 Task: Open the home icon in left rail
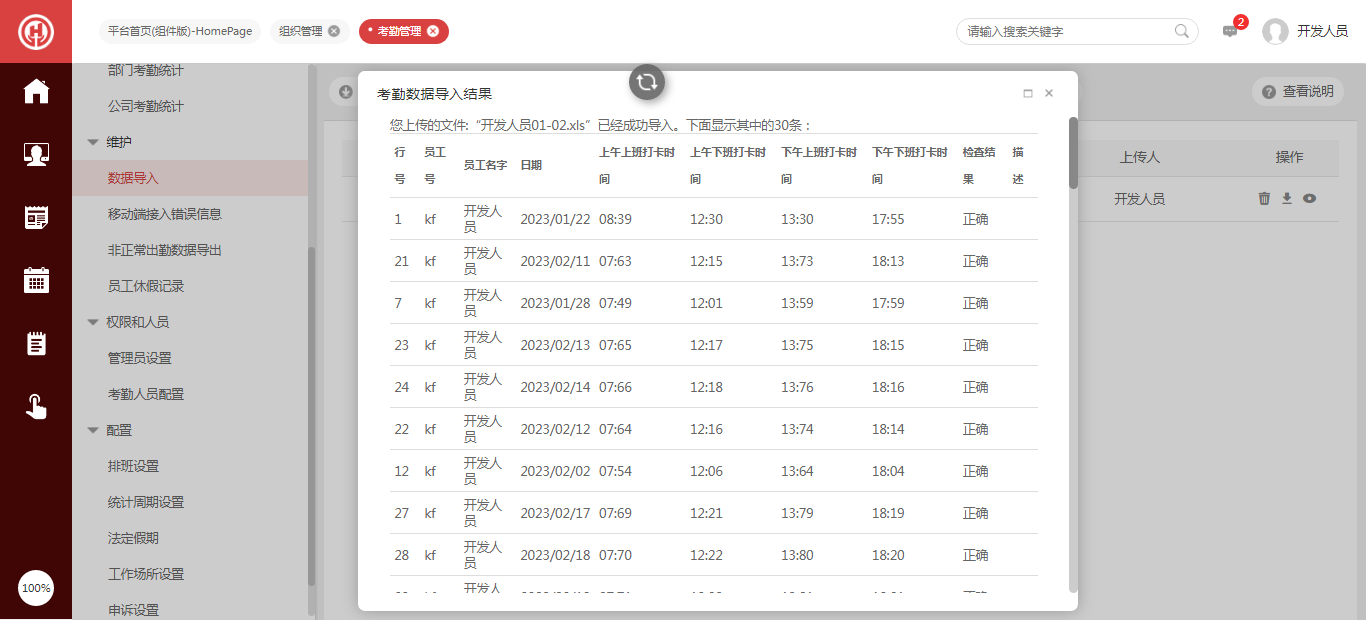click(x=36, y=91)
